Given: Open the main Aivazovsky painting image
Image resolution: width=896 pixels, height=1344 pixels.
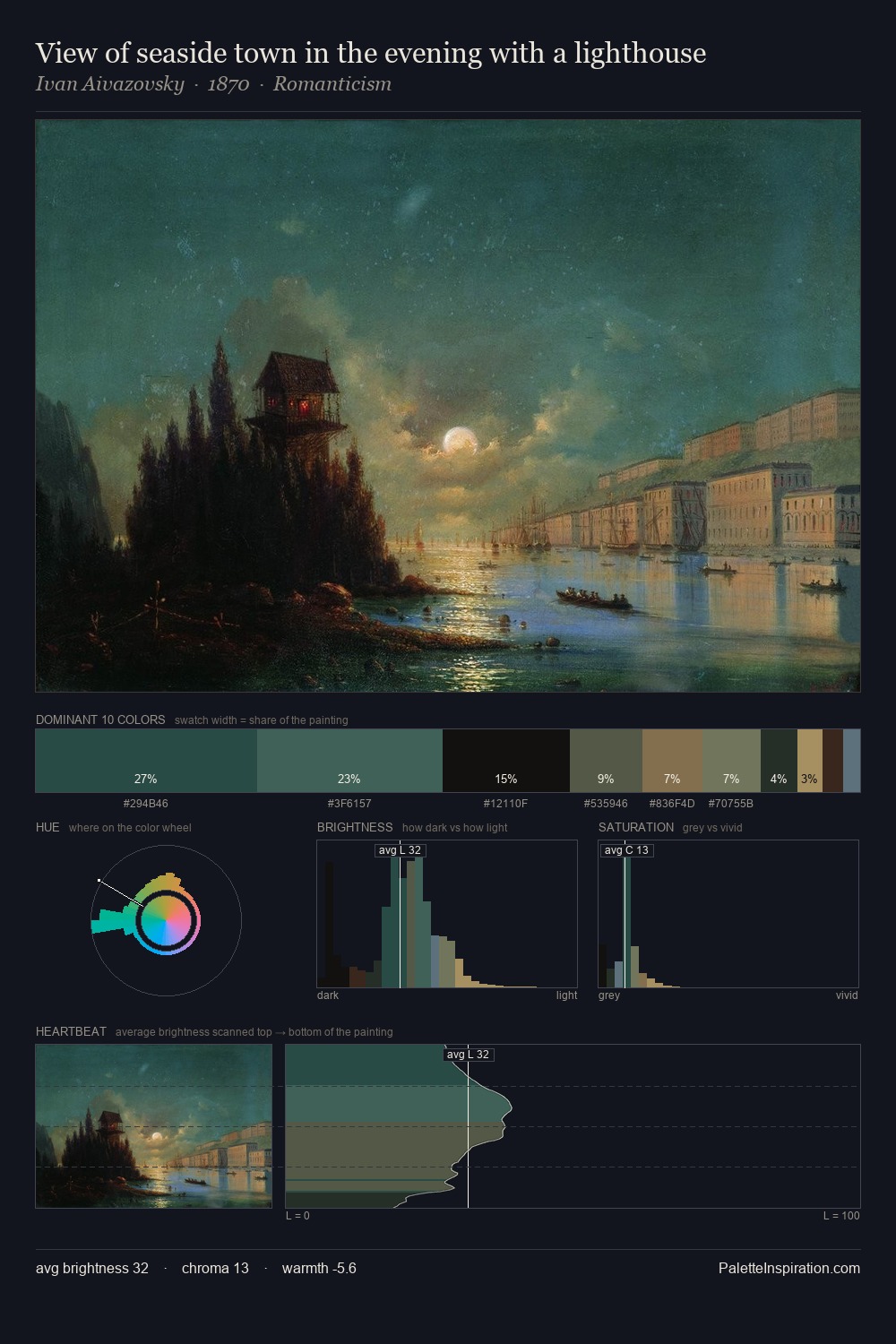Looking at the screenshot, I should point(448,406).
